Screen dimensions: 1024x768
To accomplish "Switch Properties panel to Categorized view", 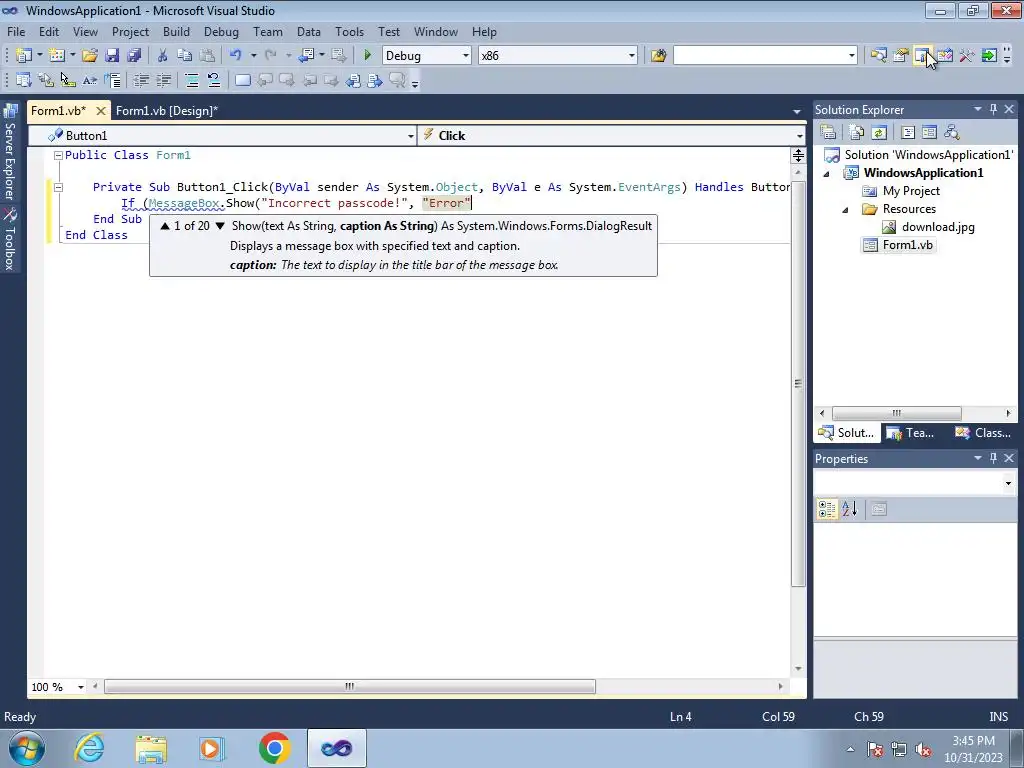I will click(827, 509).
